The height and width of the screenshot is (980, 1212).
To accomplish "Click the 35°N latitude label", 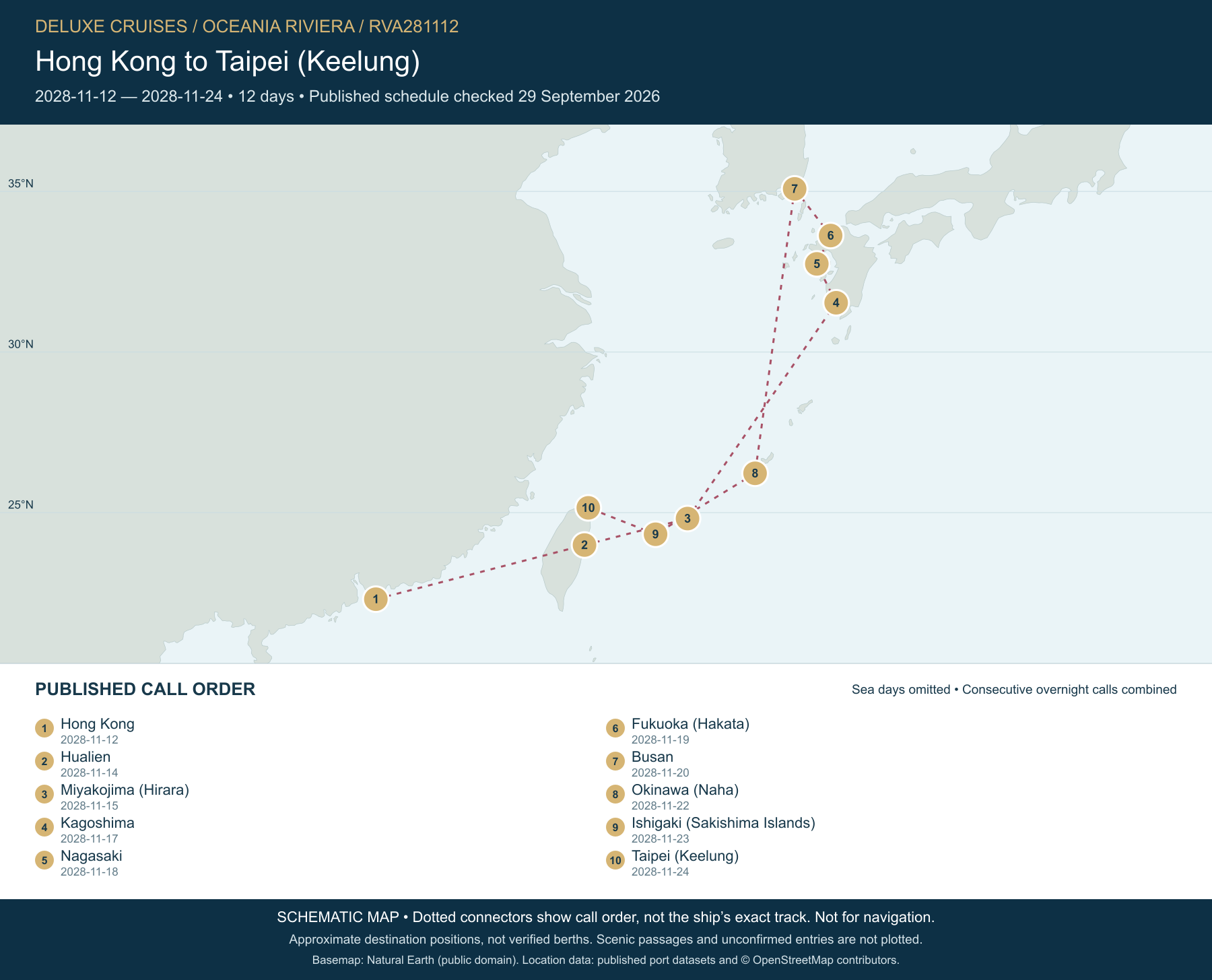I will [x=21, y=184].
